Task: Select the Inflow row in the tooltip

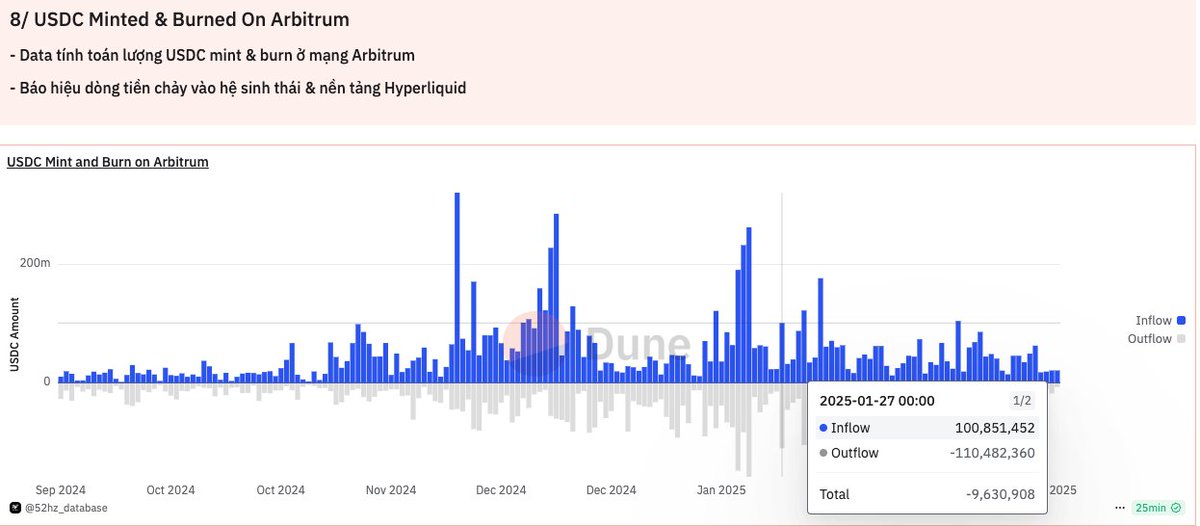Action: (x=927, y=428)
